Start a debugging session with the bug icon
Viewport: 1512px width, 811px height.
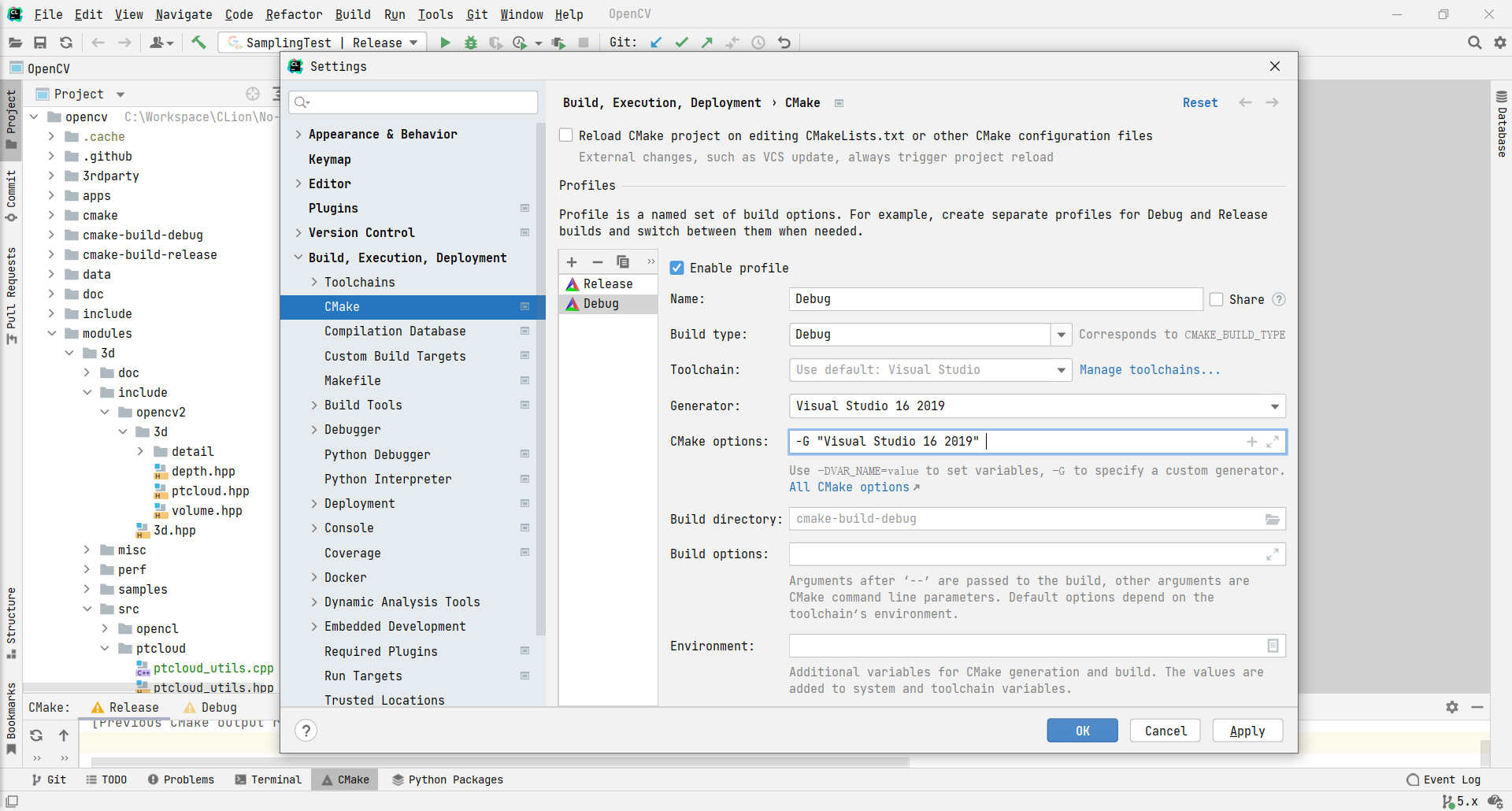point(470,43)
